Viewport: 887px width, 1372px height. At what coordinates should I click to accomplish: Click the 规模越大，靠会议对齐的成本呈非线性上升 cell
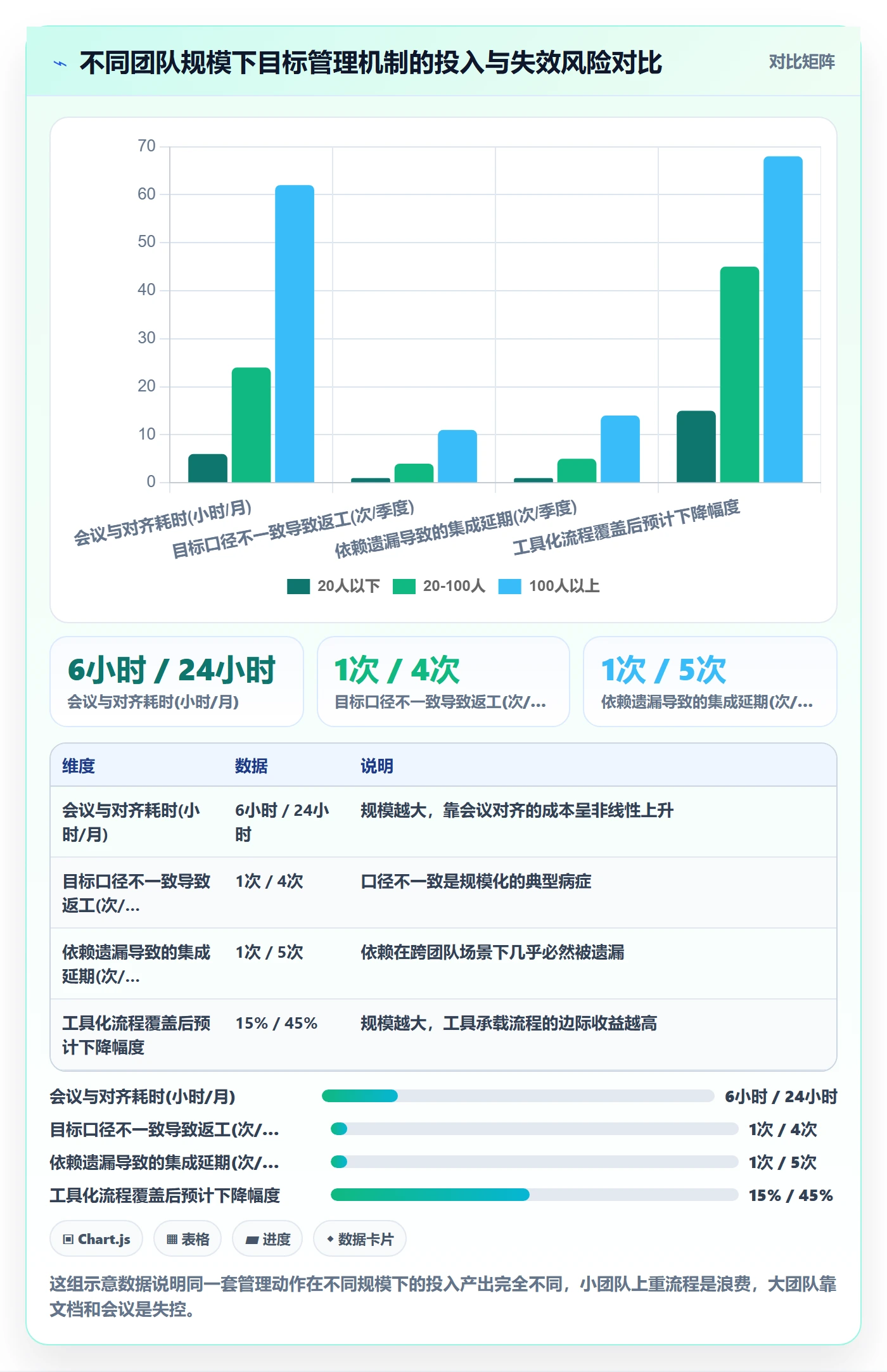517,811
